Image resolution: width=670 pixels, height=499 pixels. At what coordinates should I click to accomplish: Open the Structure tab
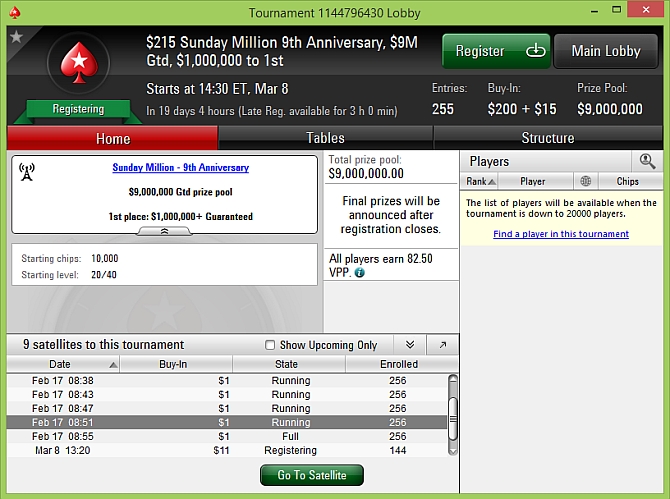tap(548, 138)
